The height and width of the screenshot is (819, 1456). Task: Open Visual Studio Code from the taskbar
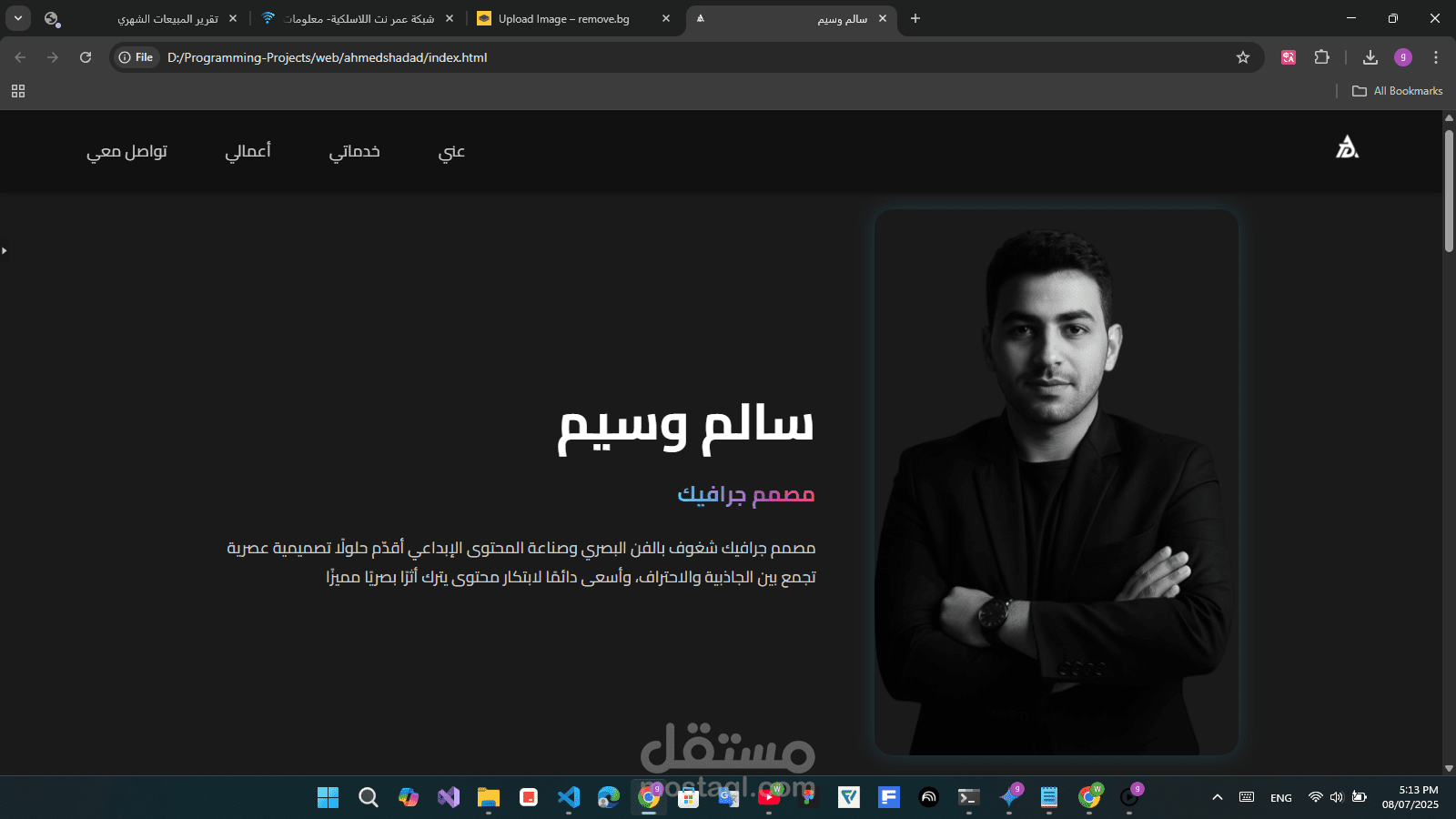pyautogui.click(x=569, y=797)
